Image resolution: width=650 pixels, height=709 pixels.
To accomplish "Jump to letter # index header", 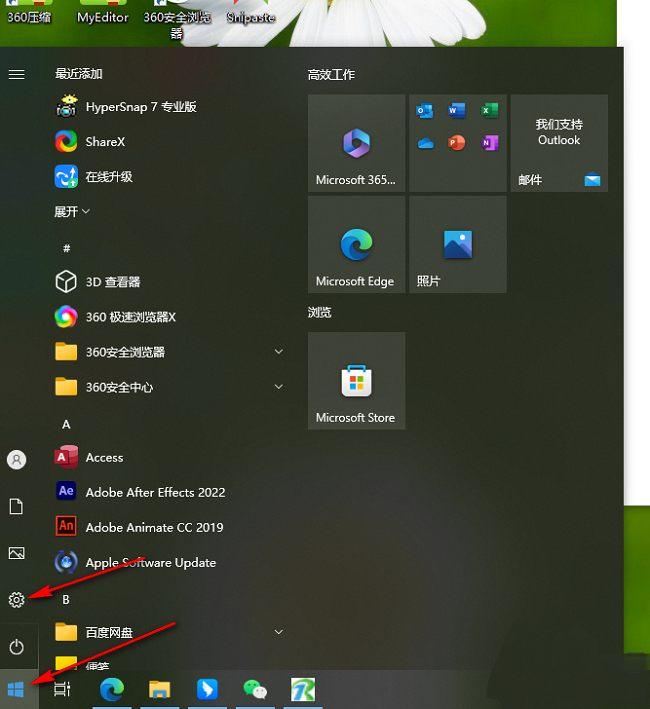I will click(x=66, y=248).
